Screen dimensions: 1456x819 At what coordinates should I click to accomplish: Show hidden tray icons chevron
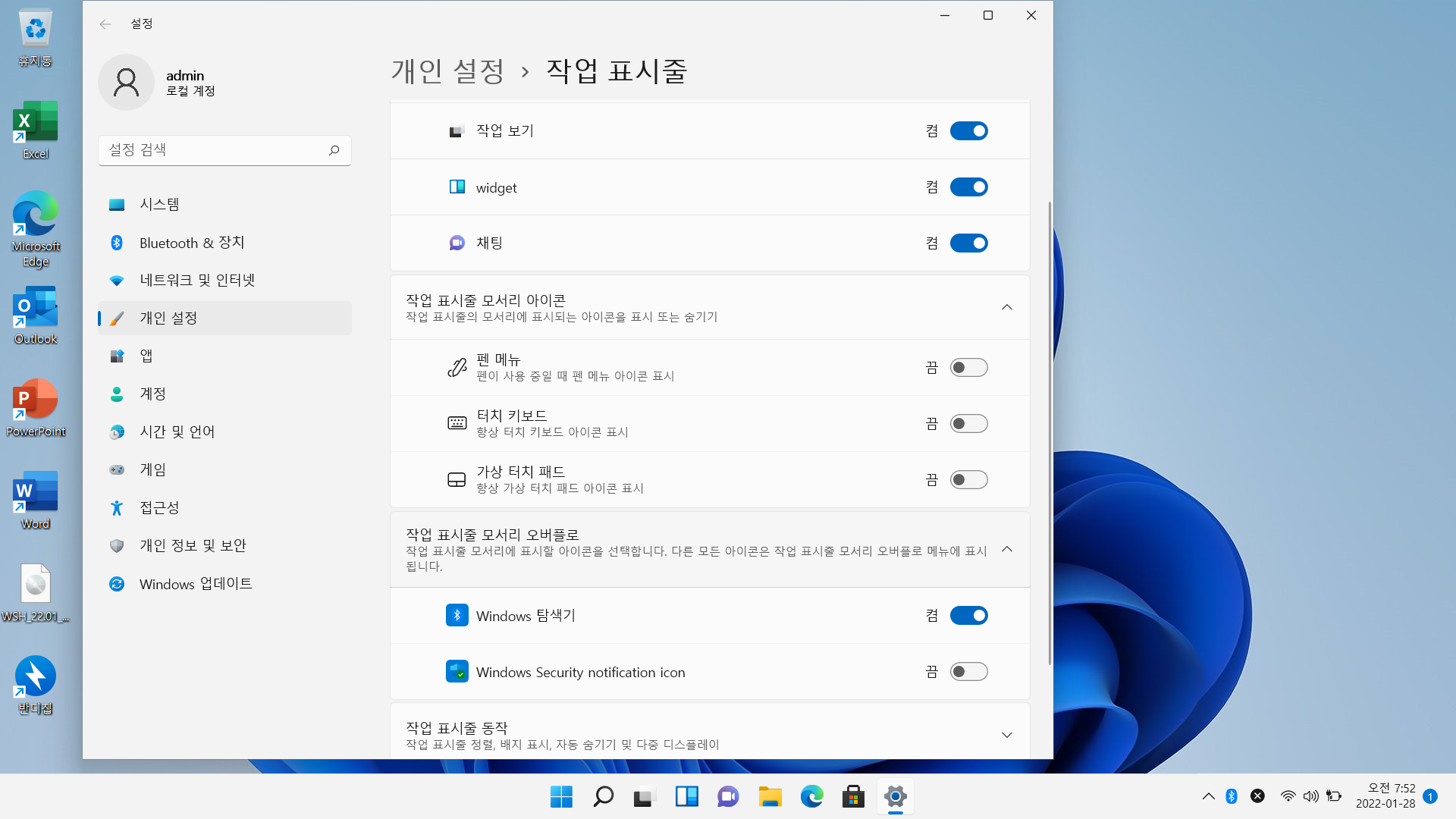(x=1208, y=796)
